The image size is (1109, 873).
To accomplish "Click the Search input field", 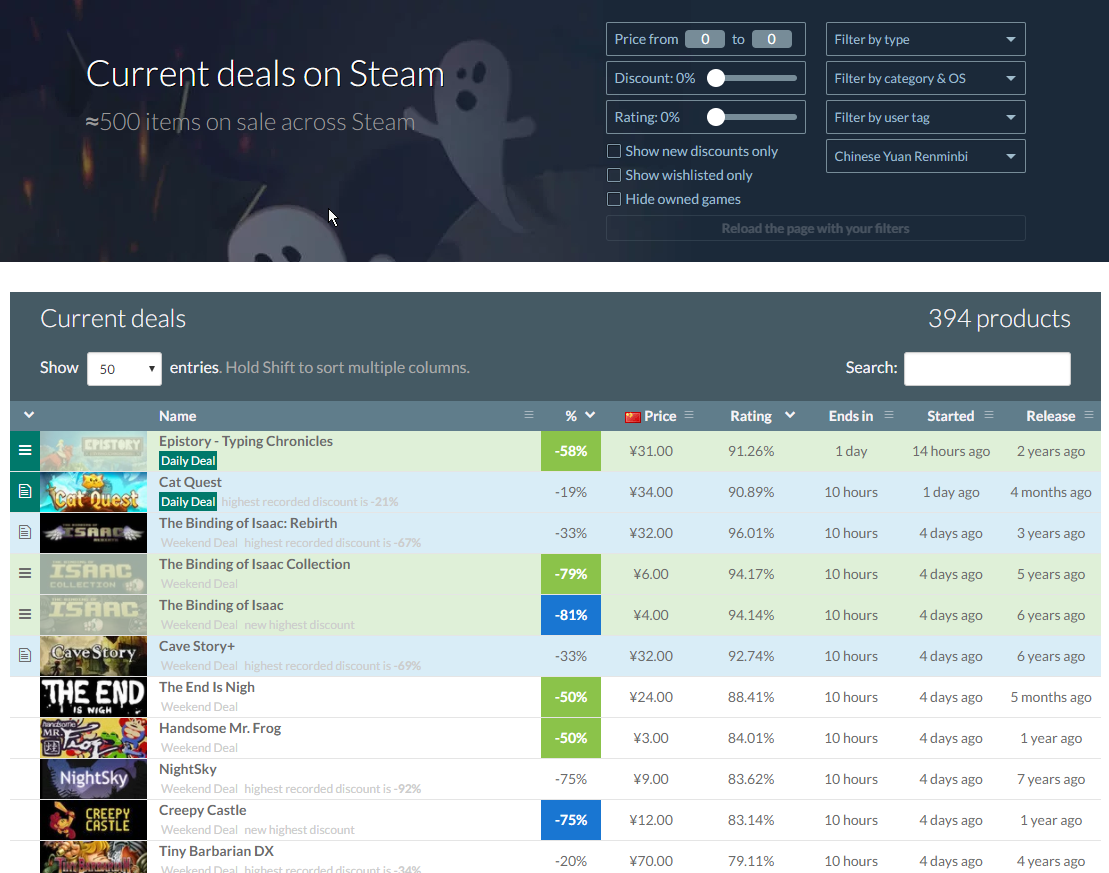I will point(987,369).
